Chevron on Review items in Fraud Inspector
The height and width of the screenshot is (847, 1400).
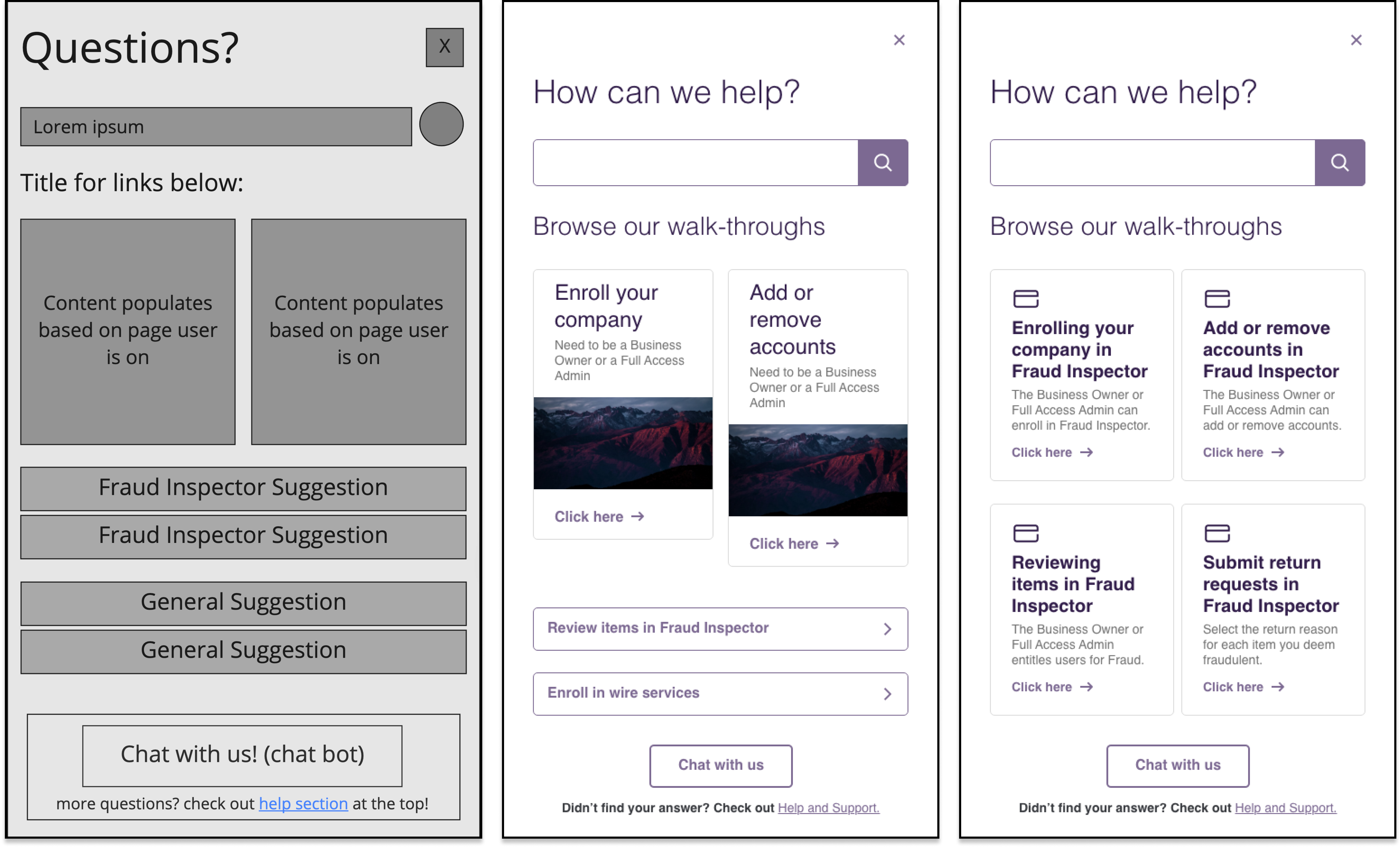888,629
